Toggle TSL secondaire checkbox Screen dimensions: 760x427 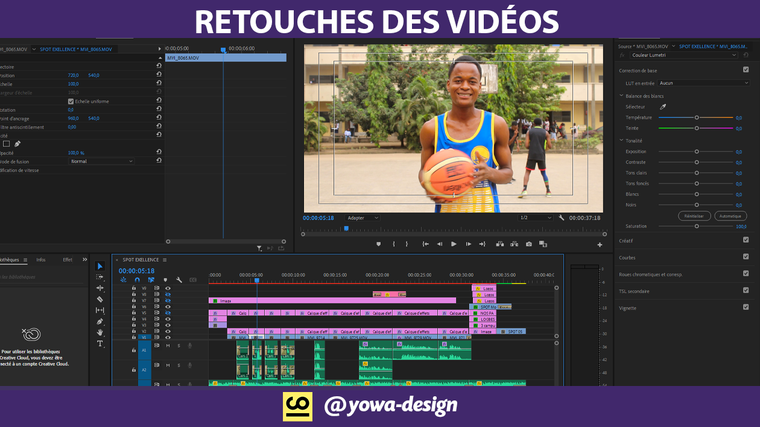coord(745,290)
